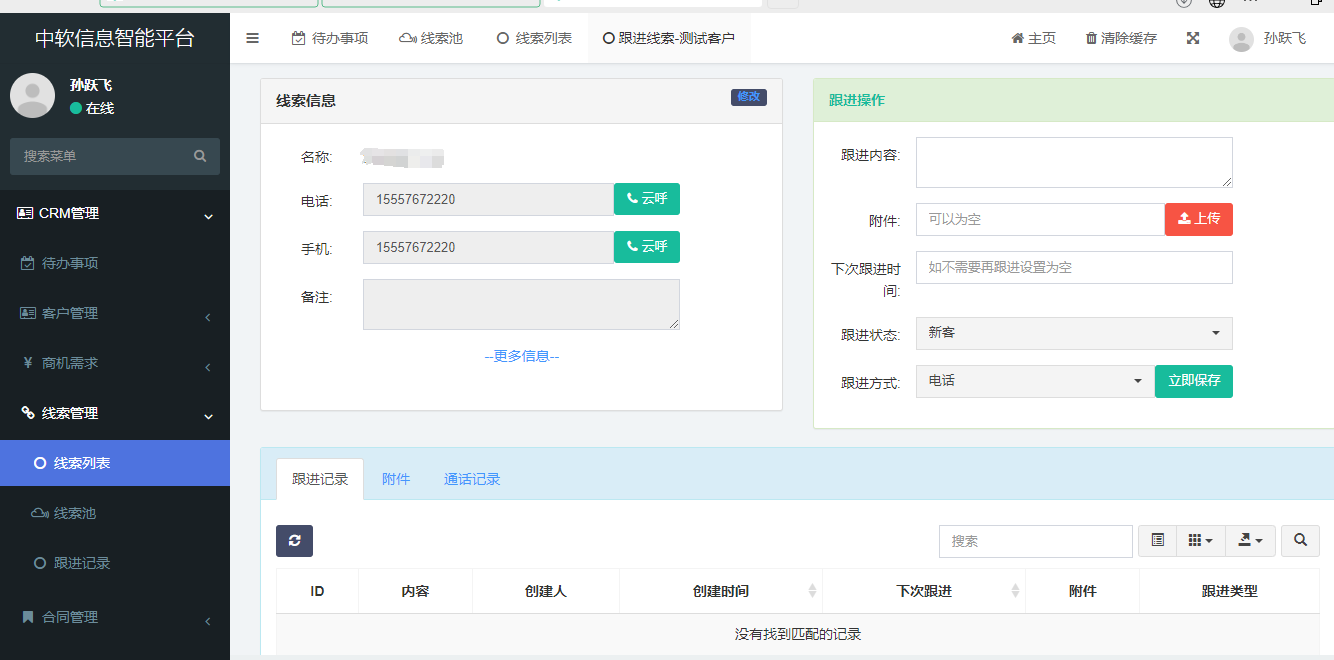Click the 更多信息 link
The height and width of the screenshot is (660, 1334).
[x=521, y=356]
